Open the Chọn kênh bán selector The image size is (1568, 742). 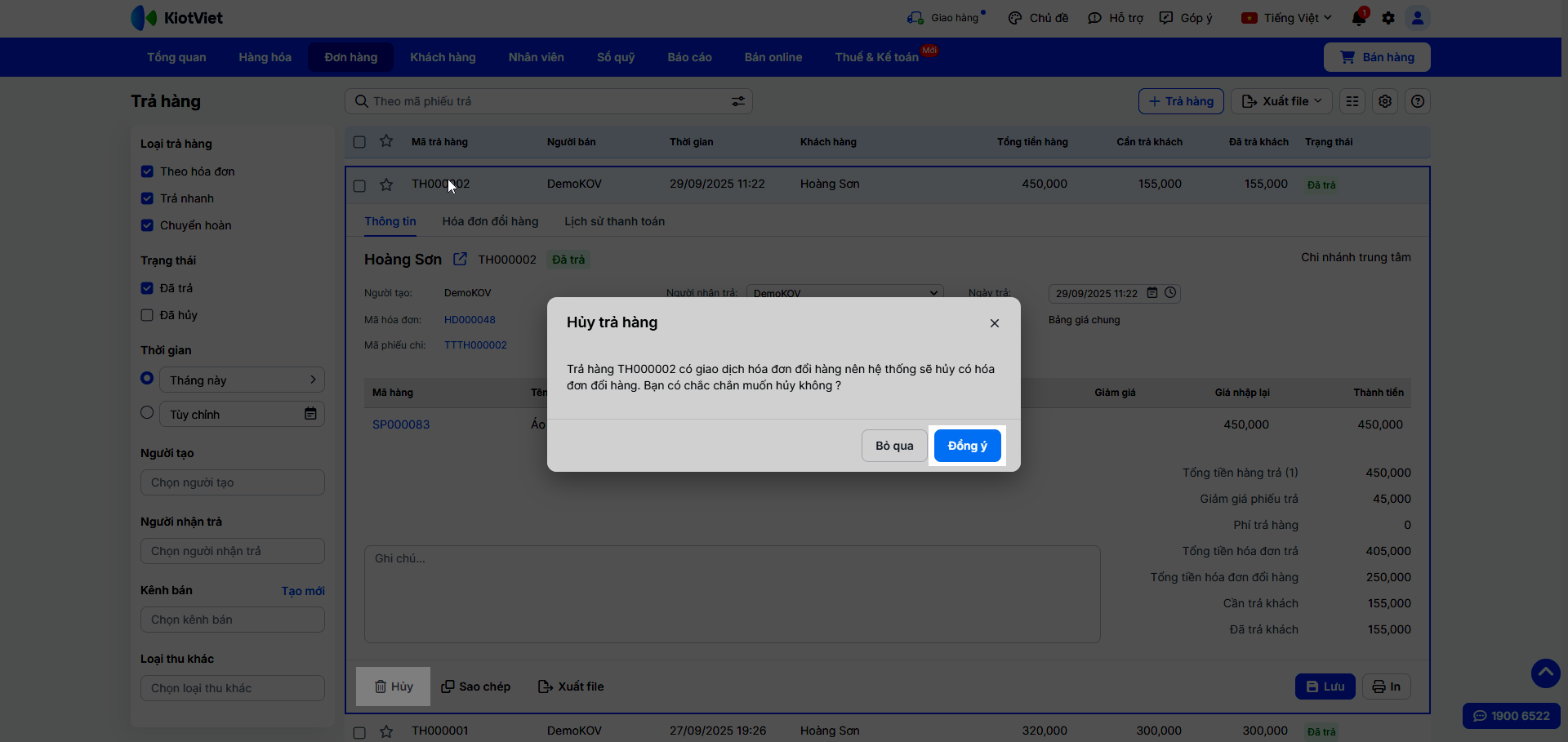pos(233,620)
